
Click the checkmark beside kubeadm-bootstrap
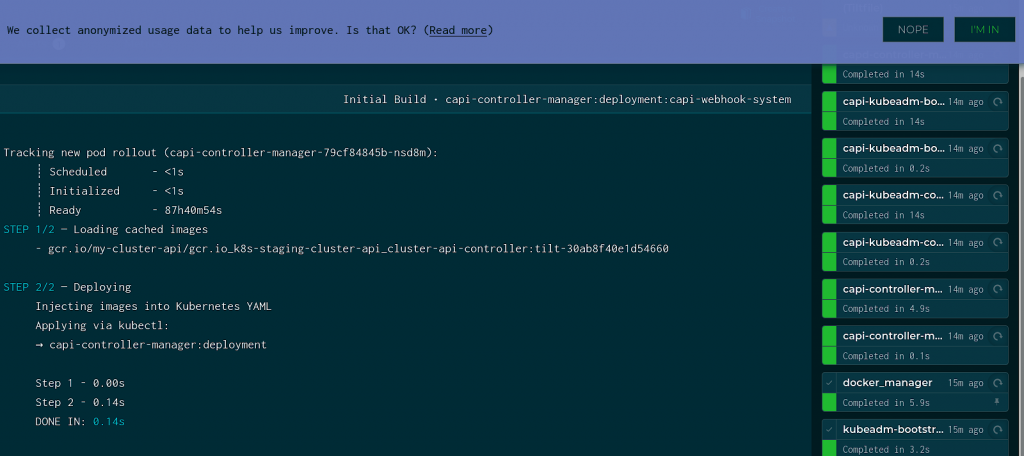(x=829, y=430)
